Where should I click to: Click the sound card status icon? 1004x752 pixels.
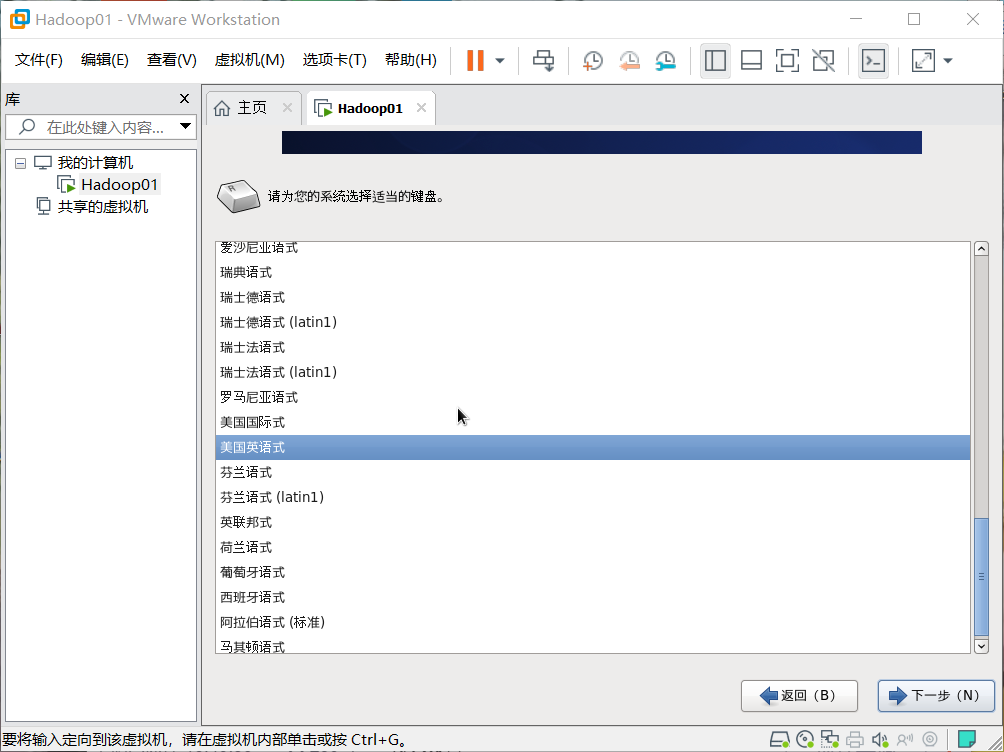[x=880, y=740]
